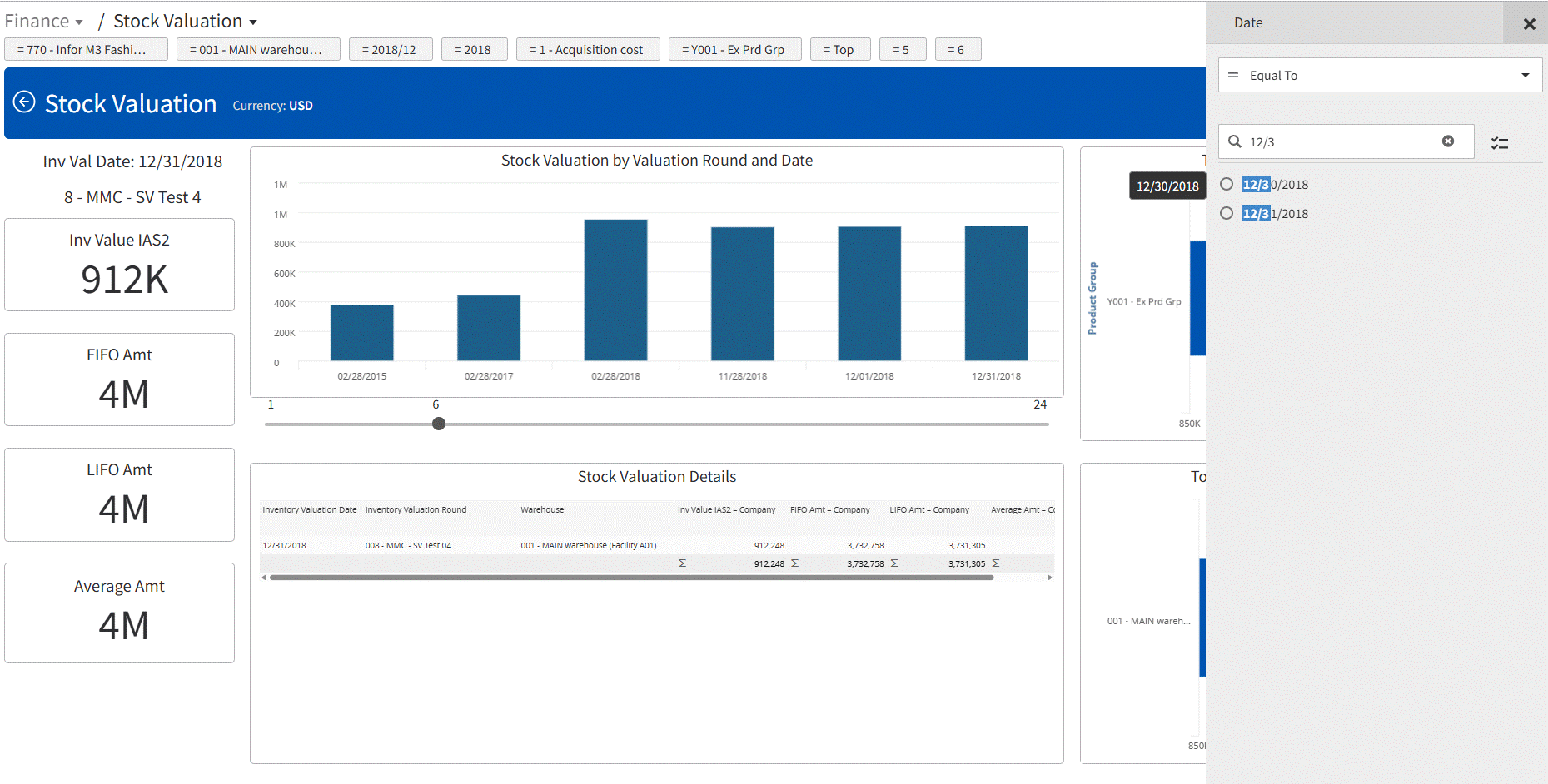Click sigma icon next to Inv Value total
This screenshot has height=784, width=1548.
pyautogui.click(x=682, y=563)
